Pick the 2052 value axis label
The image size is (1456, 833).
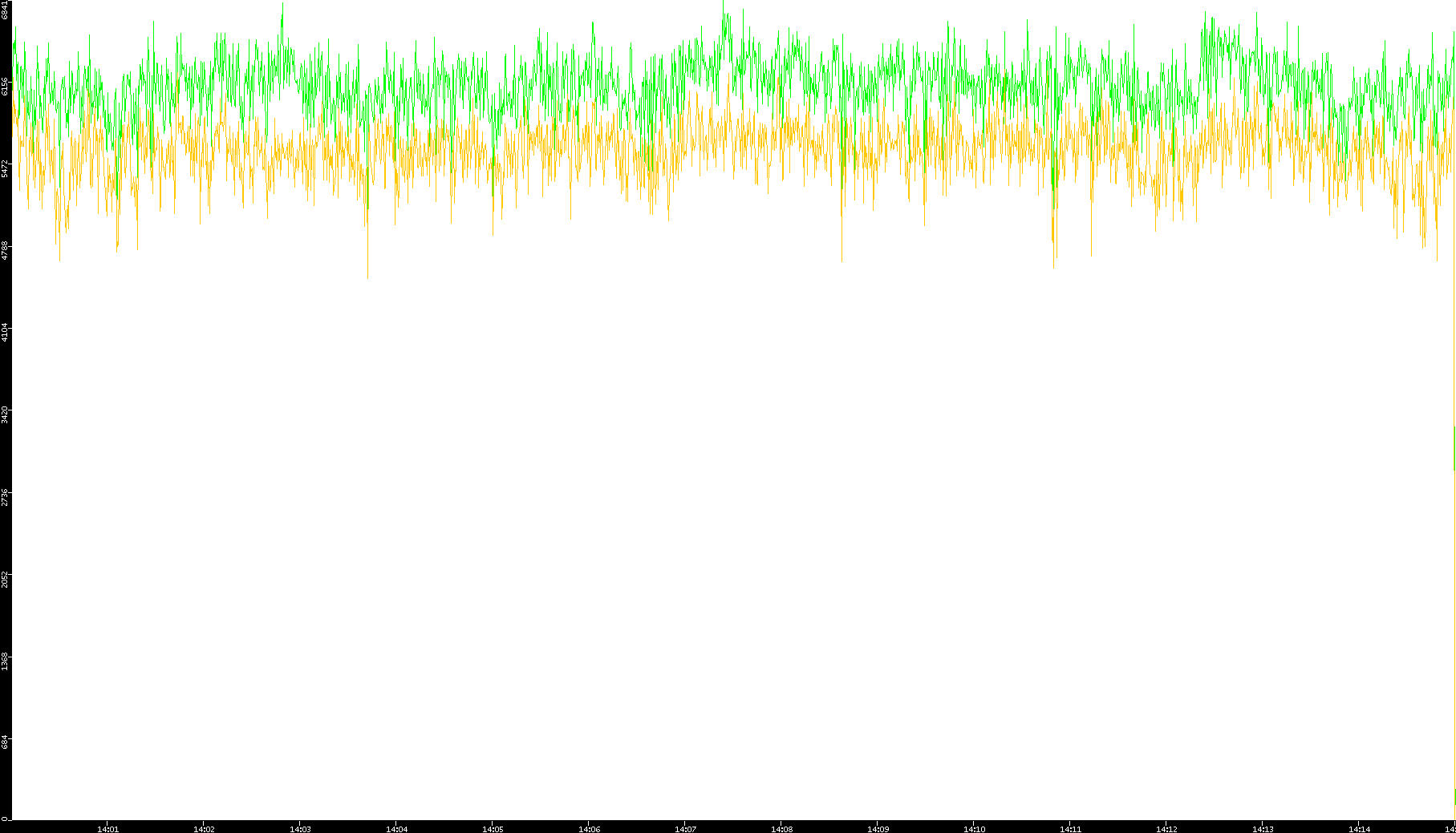pyautogui.click(x=5, y=578)
